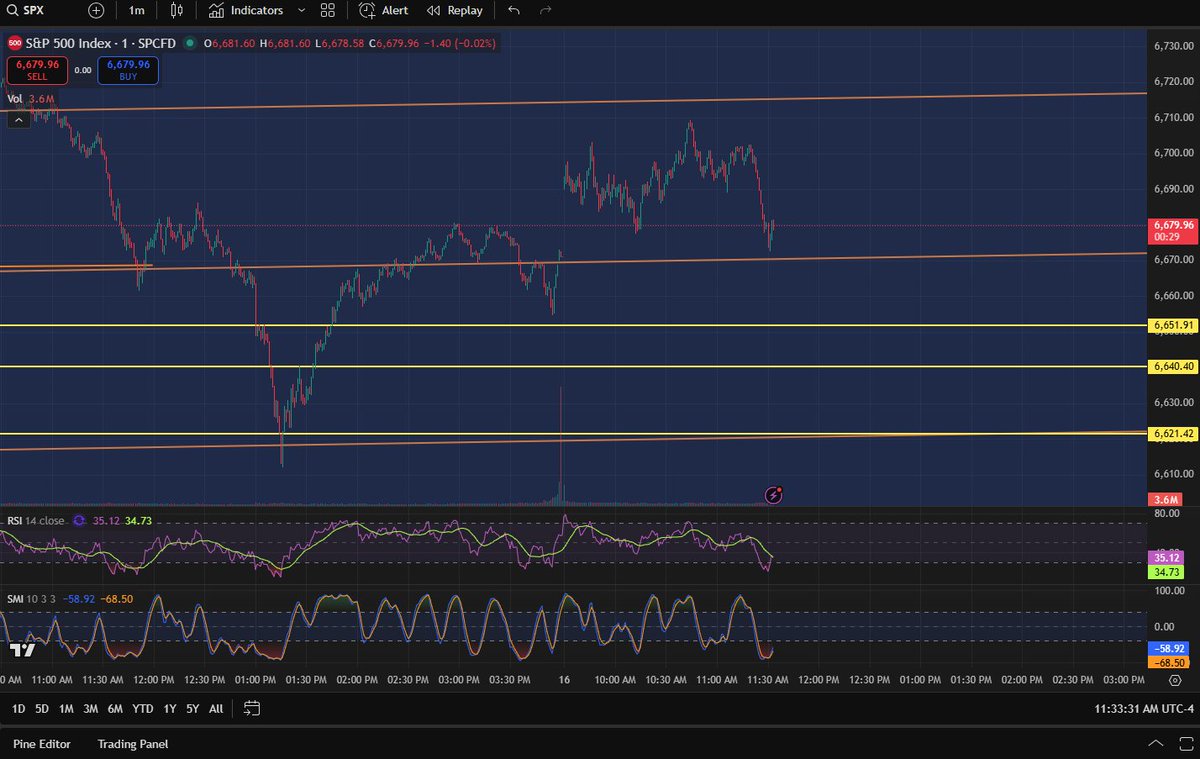Click the SMI 10 3 3 indicator legend
The width and height of the screenshot is (1200, 759).
coord(31,599)
